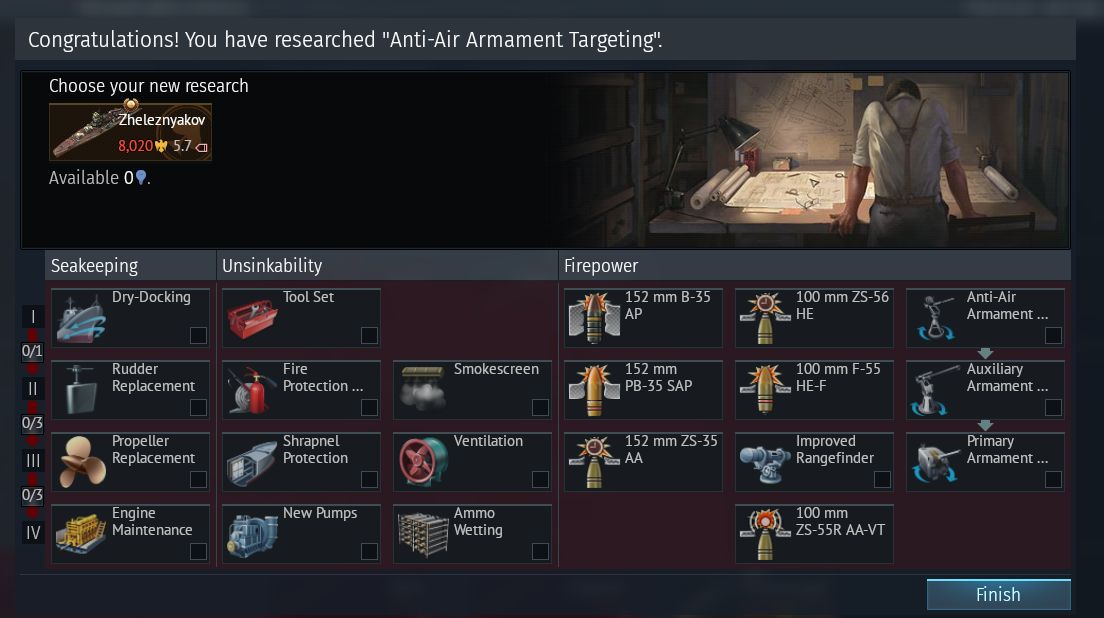Check the Engine Maintenance box
Screen dimensions: 1104x618
coord(199,551)
